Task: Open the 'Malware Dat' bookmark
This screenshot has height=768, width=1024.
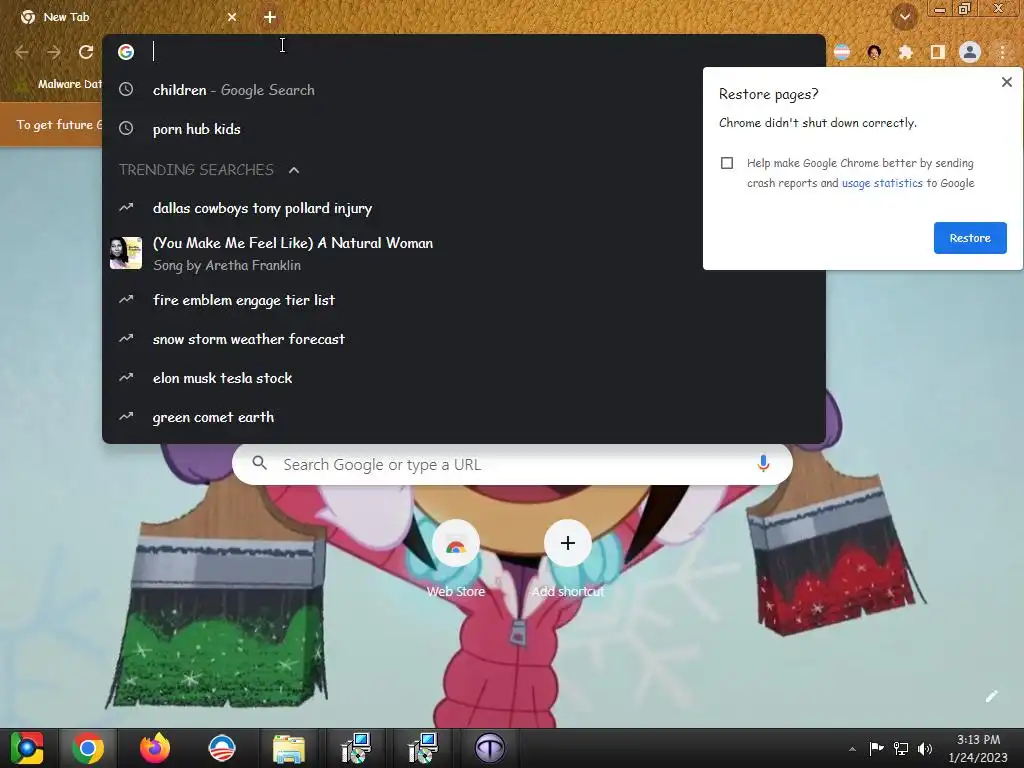Action: pos(60,84)
